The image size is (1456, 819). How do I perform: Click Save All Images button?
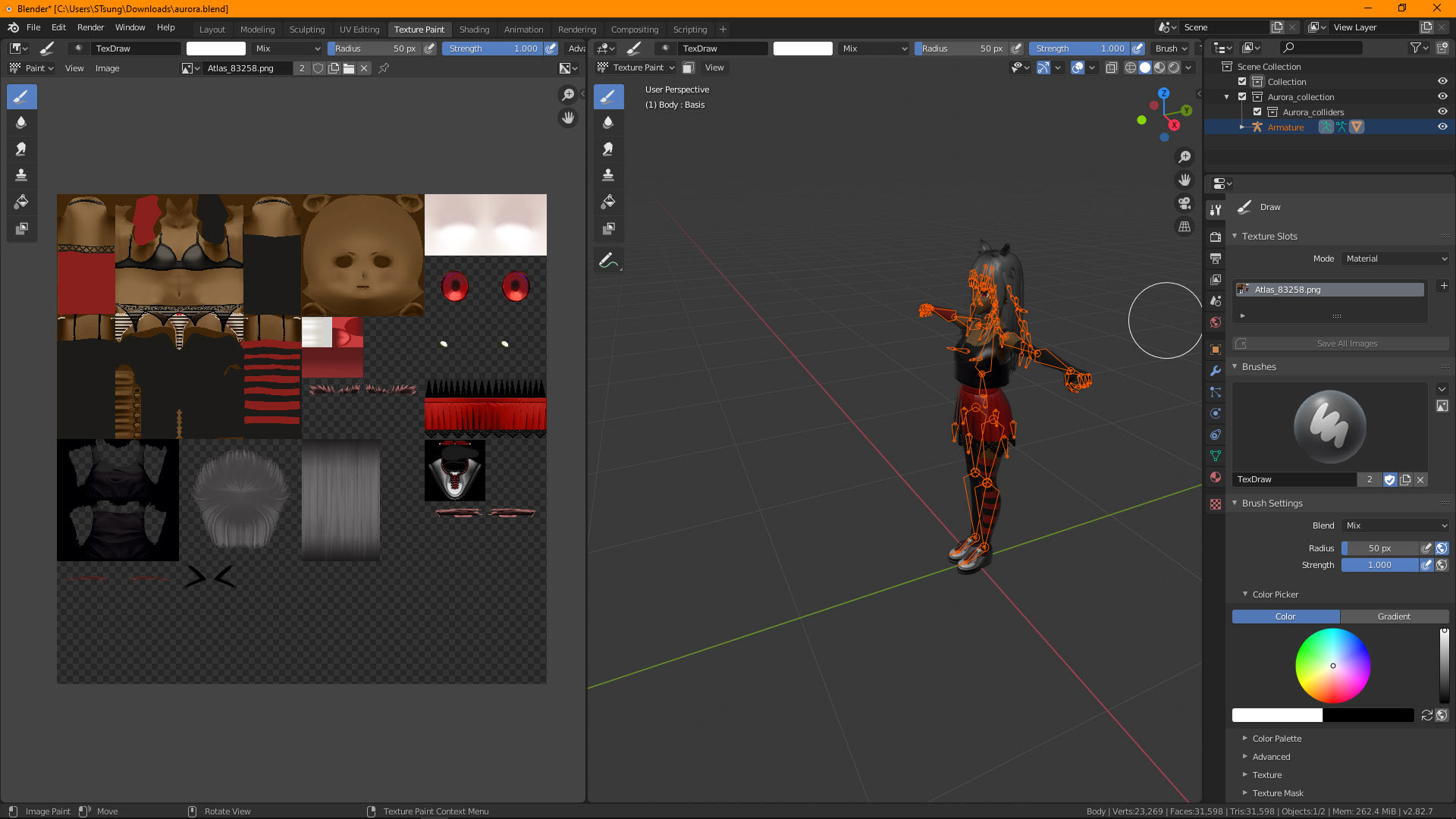pyautogui.click(x=1347, y=344)
